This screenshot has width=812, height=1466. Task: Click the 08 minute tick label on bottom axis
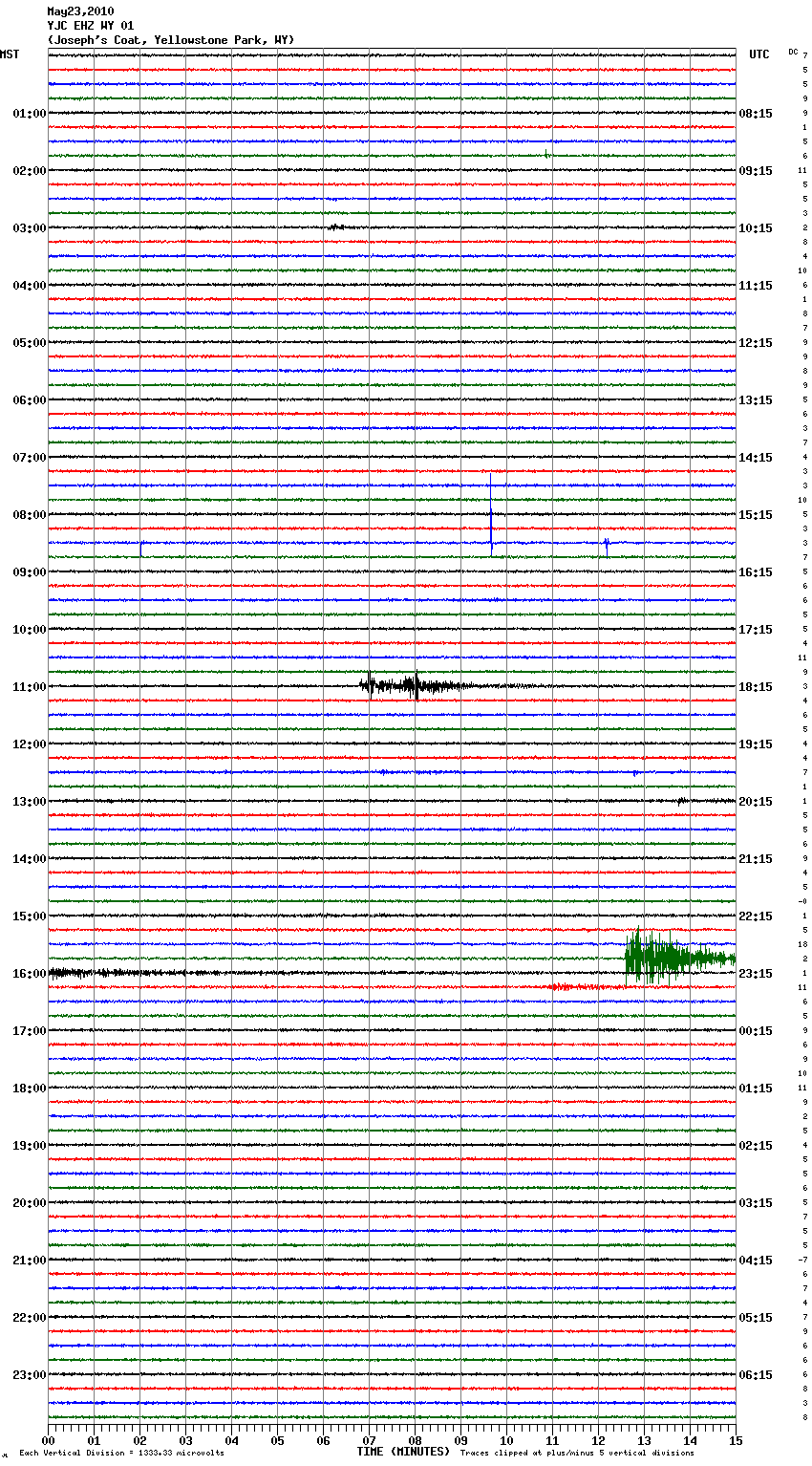pos(415,1440)
